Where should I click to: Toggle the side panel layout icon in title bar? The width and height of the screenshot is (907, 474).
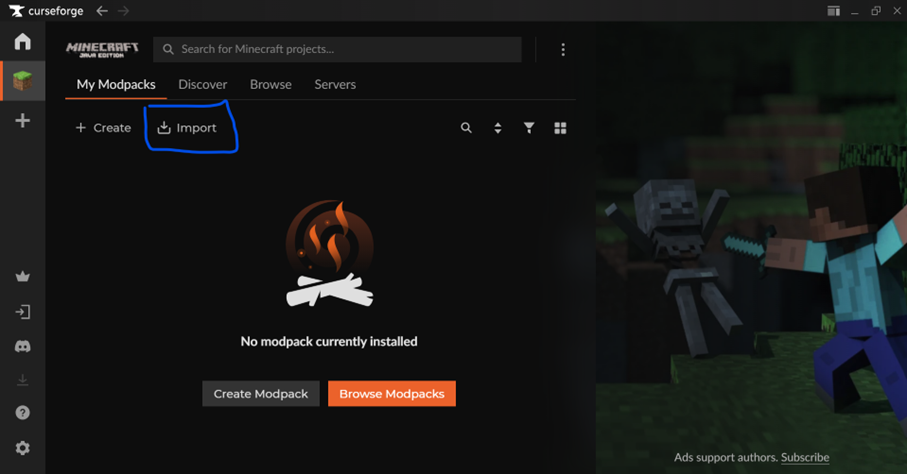pyautogui.click(x=834, y=11)
